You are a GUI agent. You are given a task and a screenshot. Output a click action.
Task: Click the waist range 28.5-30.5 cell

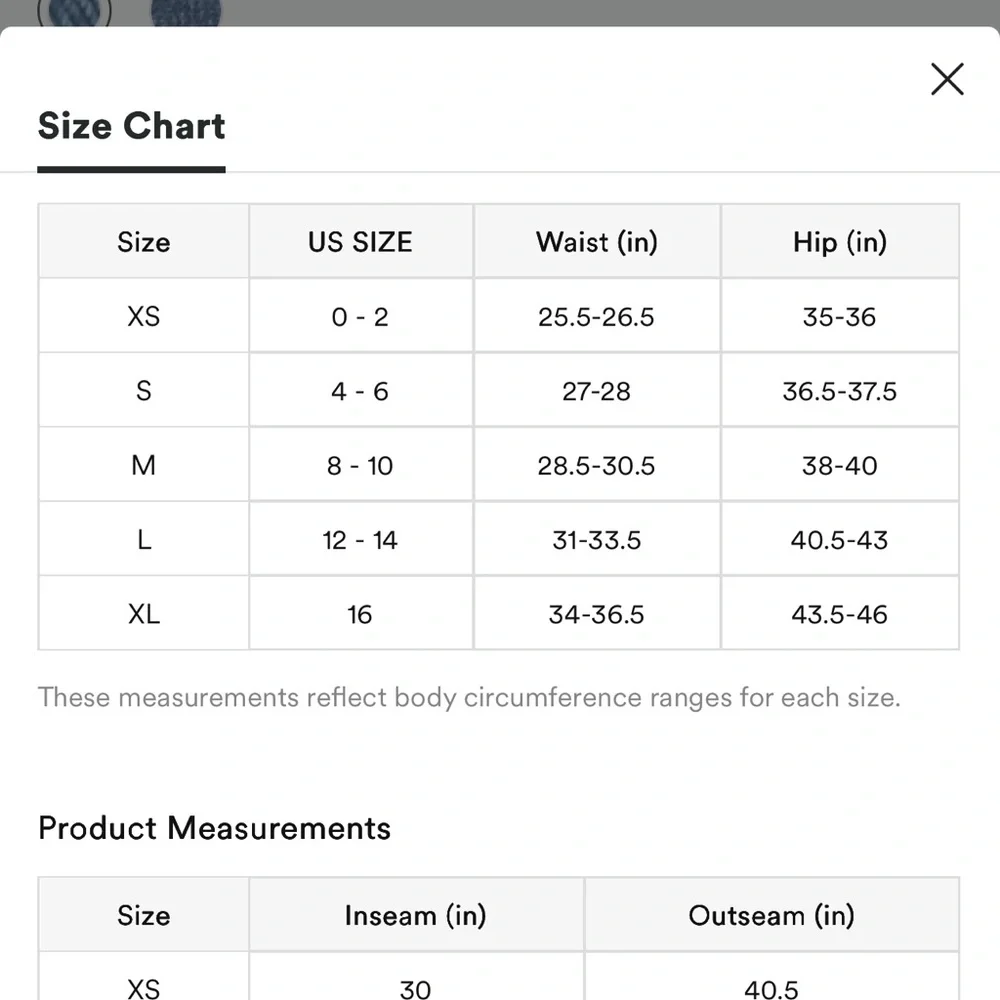596,465
